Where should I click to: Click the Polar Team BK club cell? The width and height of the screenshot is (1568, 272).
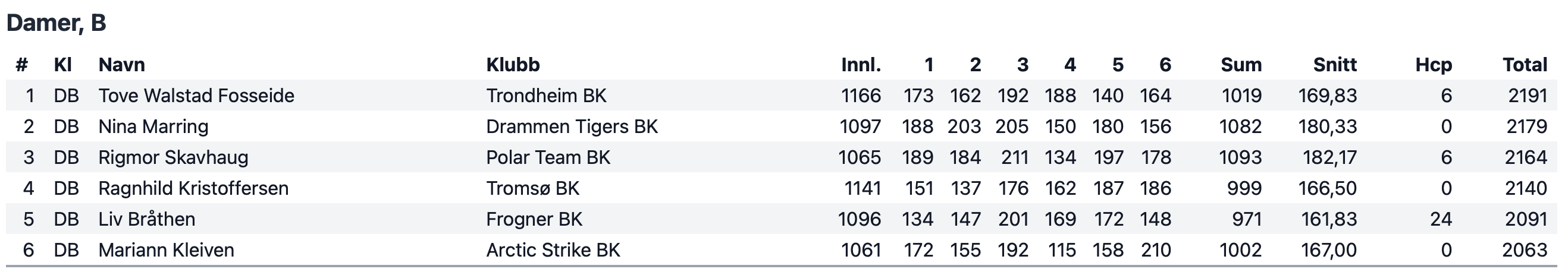tap(548, 158)
